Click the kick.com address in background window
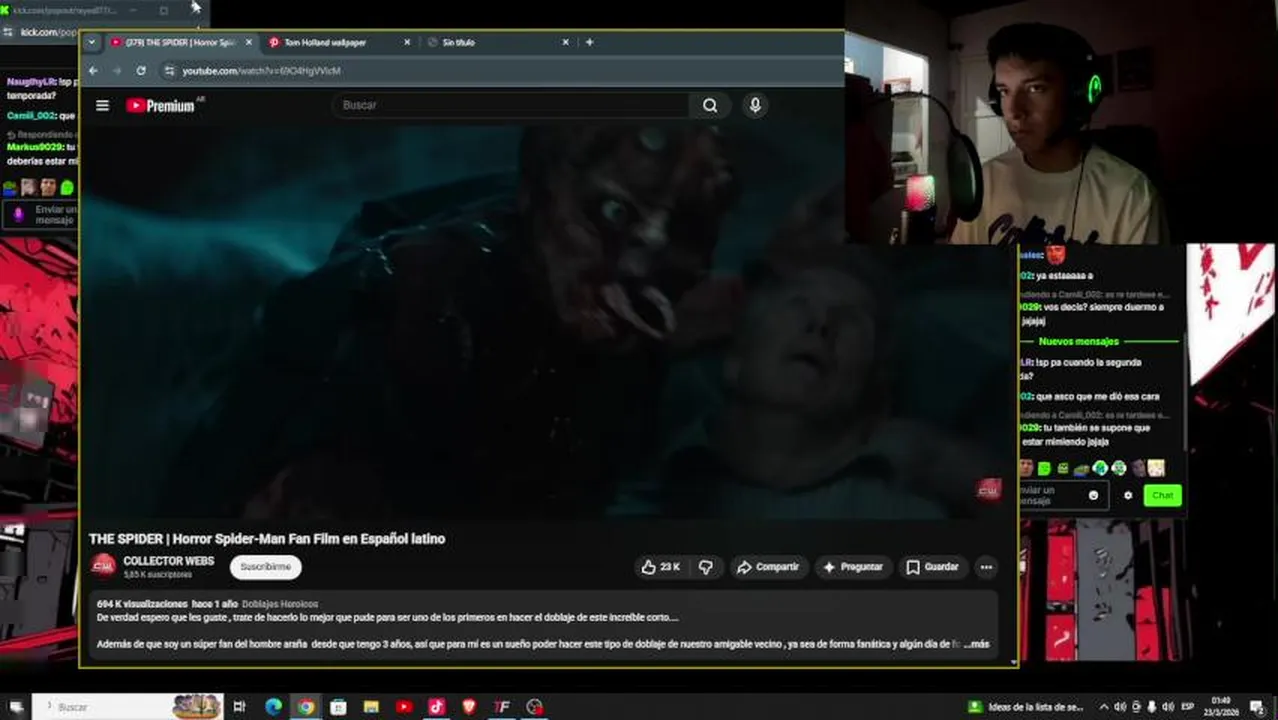The height and width of the screenshot is (720, 1278). [49, 32]
